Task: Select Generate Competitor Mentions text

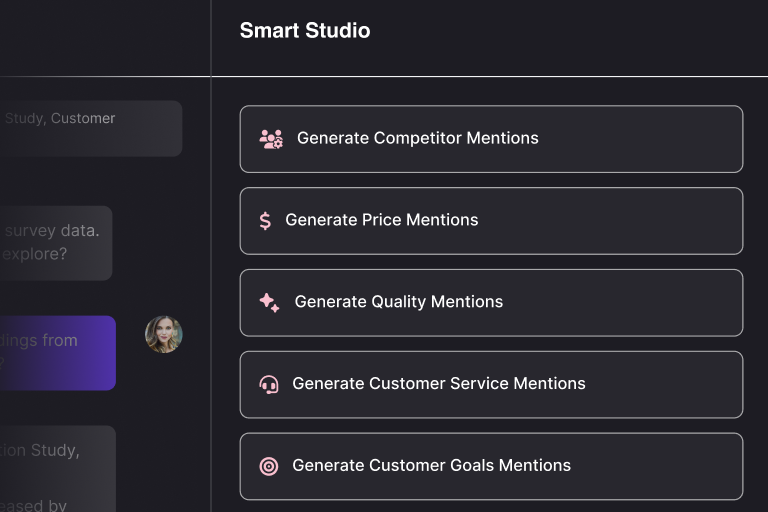Action: 418,138
